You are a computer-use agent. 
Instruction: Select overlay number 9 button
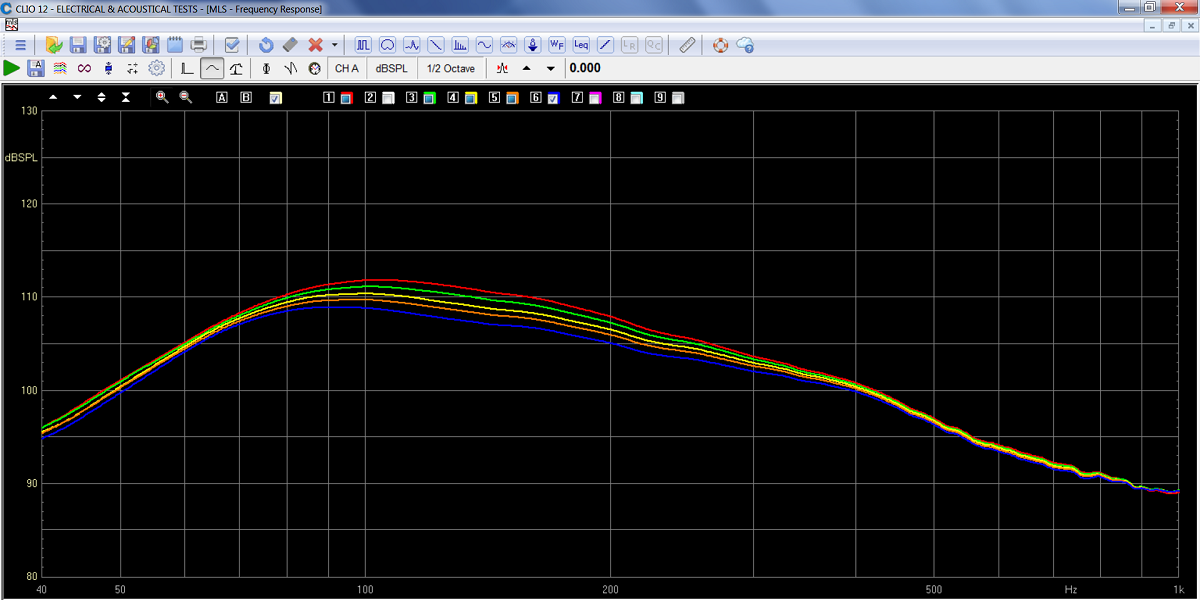click(x=660, y=97)
